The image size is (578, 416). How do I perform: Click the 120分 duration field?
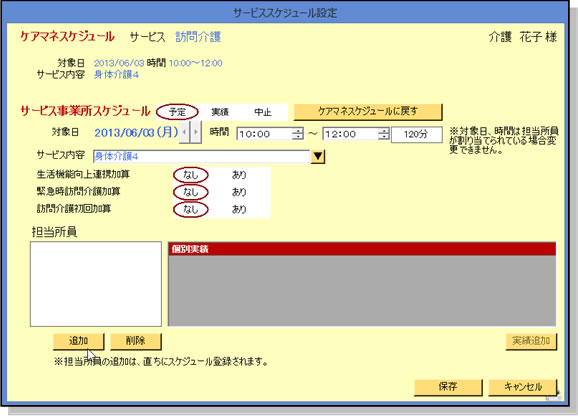[x=417, y=134]
